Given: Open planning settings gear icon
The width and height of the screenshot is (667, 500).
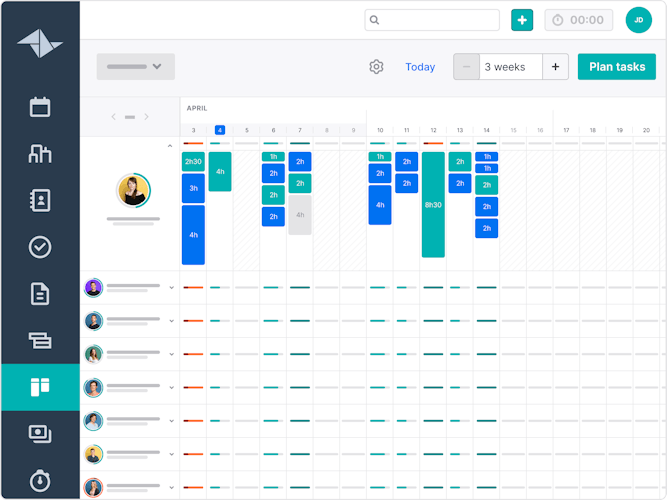Looking at the screenshot, I should [x=376, y=67].
